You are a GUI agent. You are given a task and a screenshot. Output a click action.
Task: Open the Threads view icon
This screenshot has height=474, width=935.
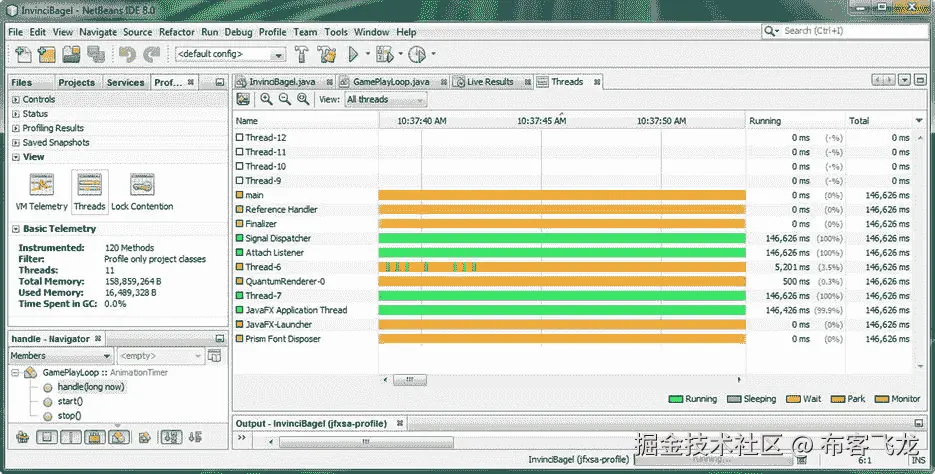89,192
